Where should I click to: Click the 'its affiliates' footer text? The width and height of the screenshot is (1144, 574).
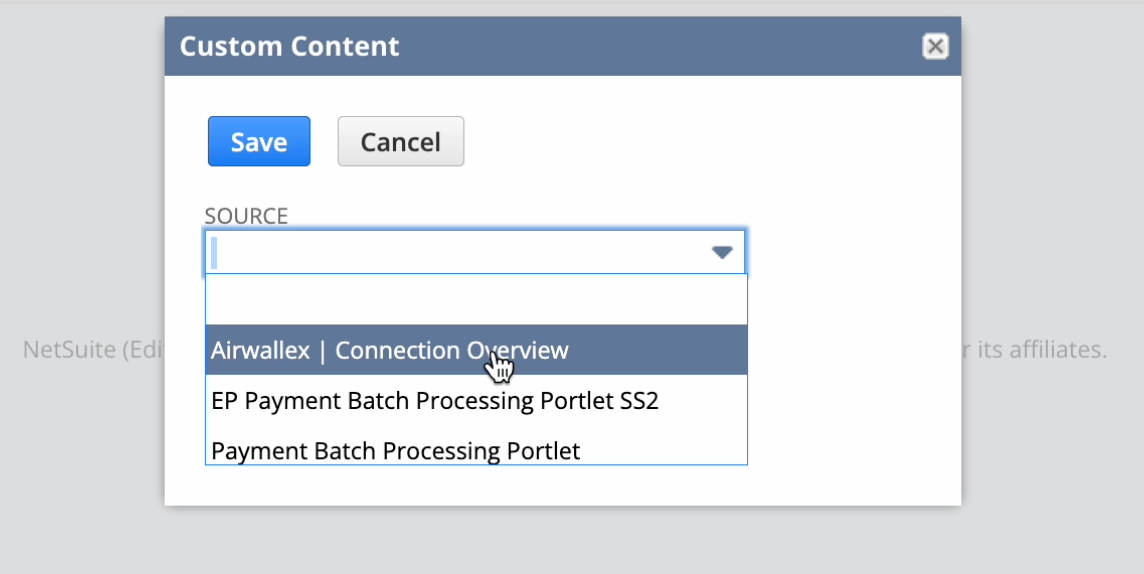tap(1040, 350)
